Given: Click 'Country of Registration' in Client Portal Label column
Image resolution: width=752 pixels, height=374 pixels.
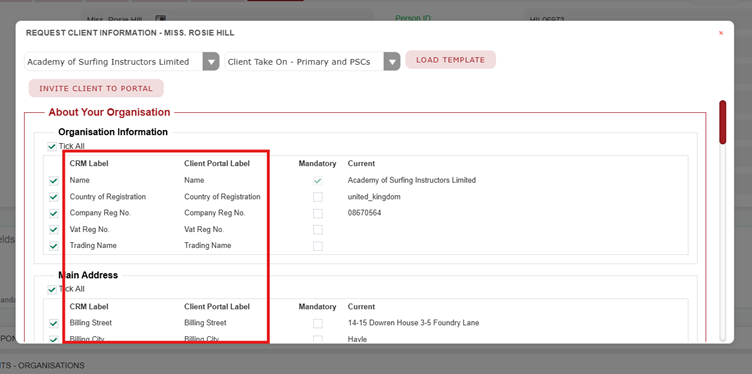Looking at the screenshot, I should [223, 197].
